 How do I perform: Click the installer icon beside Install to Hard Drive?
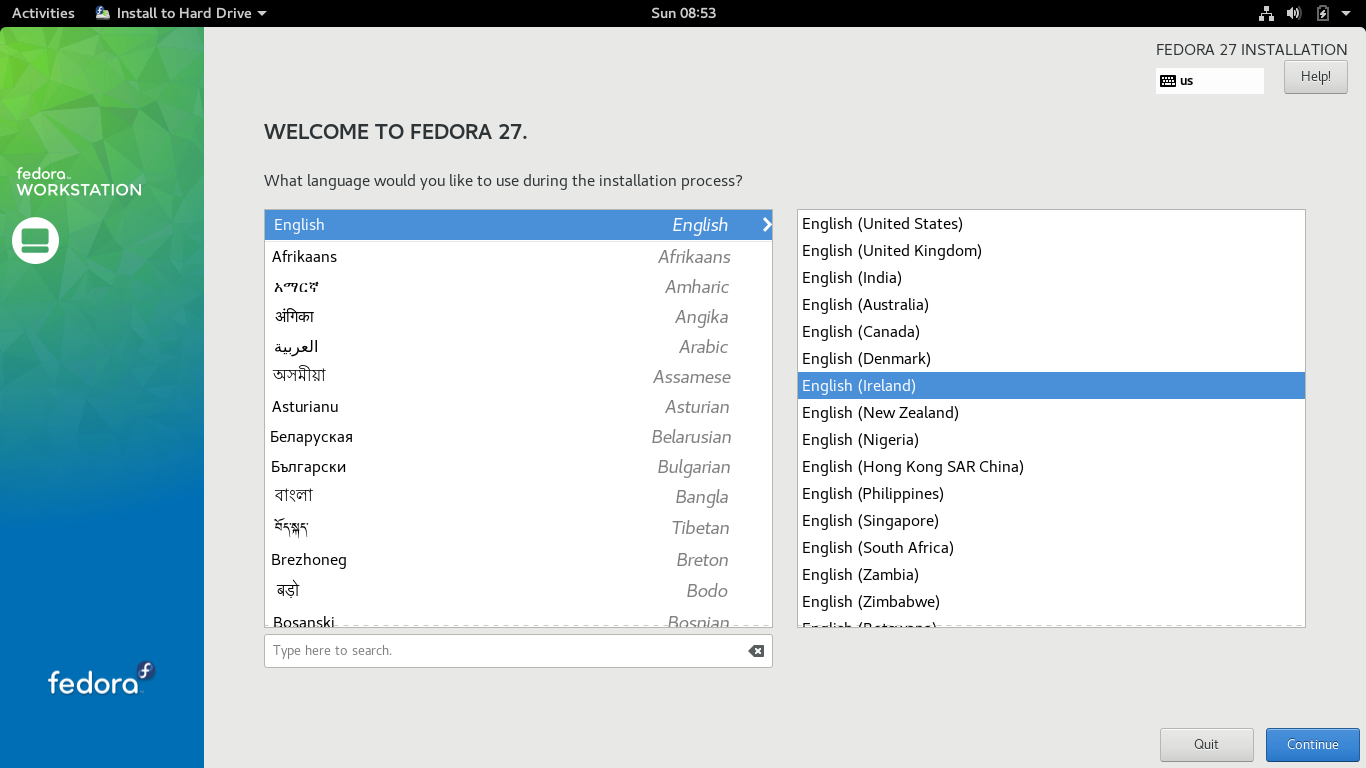click(x=103, y=13)
